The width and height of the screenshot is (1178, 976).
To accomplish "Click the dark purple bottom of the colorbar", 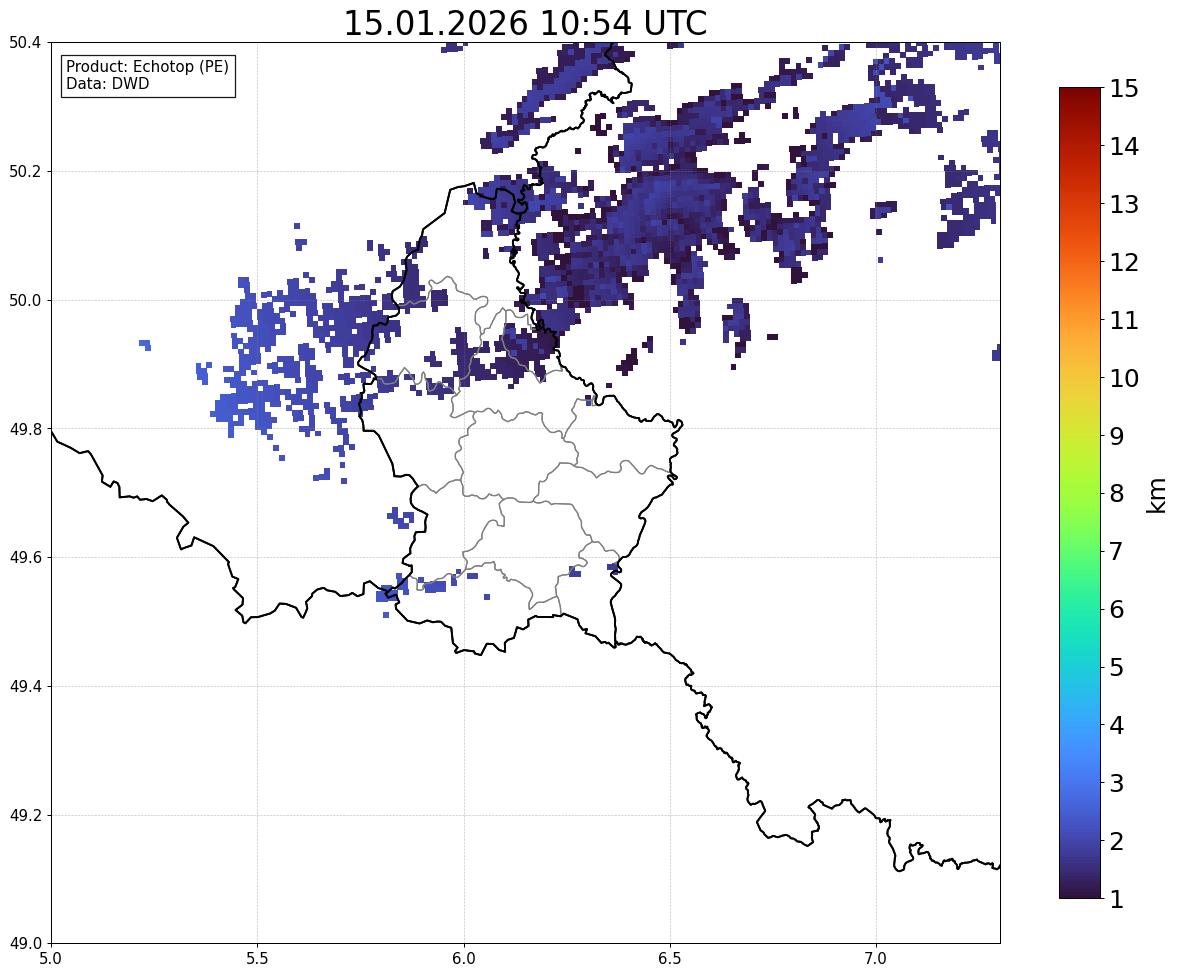I will [1080, 890].
